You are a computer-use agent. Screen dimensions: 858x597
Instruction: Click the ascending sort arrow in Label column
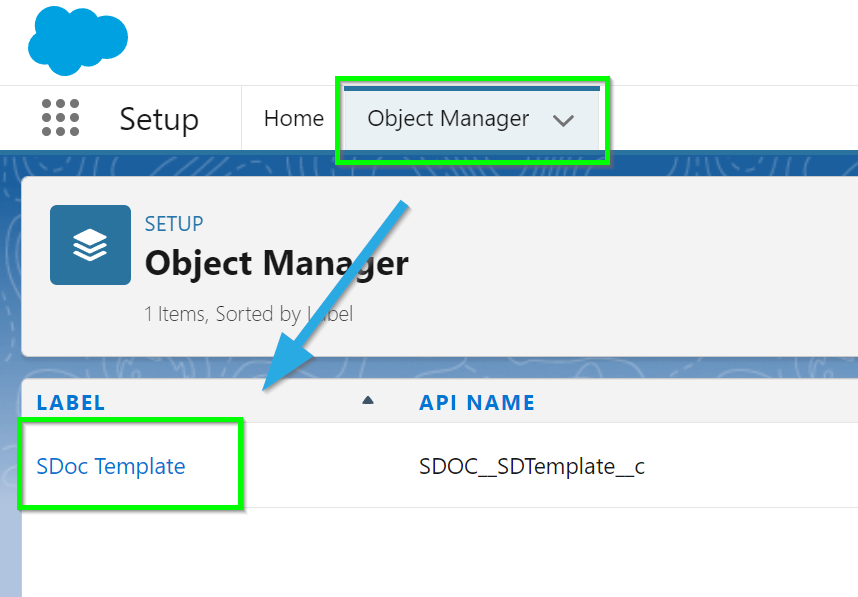pos(368,401)
